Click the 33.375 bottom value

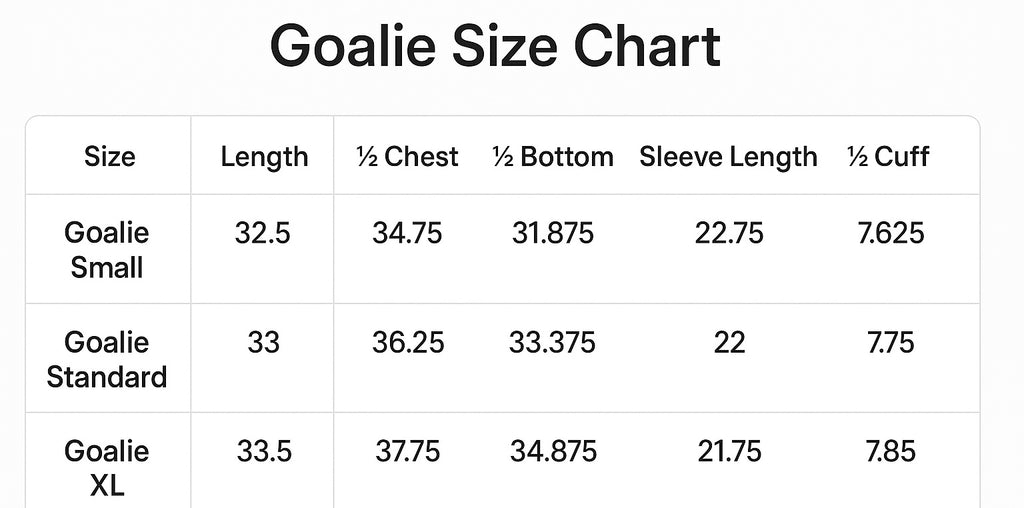coord(552,343)
